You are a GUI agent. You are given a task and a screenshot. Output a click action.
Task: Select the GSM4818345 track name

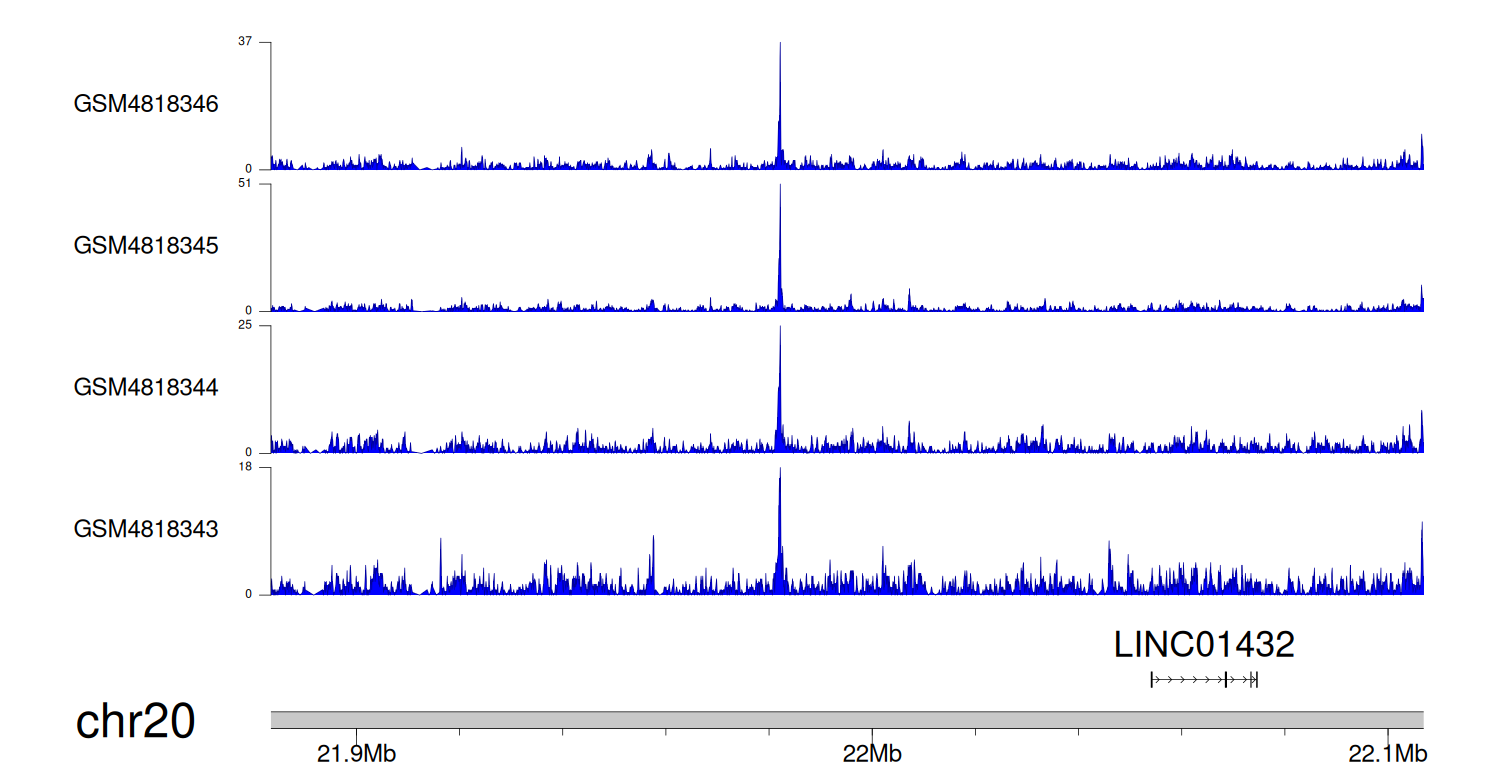[x=146, y=245]
